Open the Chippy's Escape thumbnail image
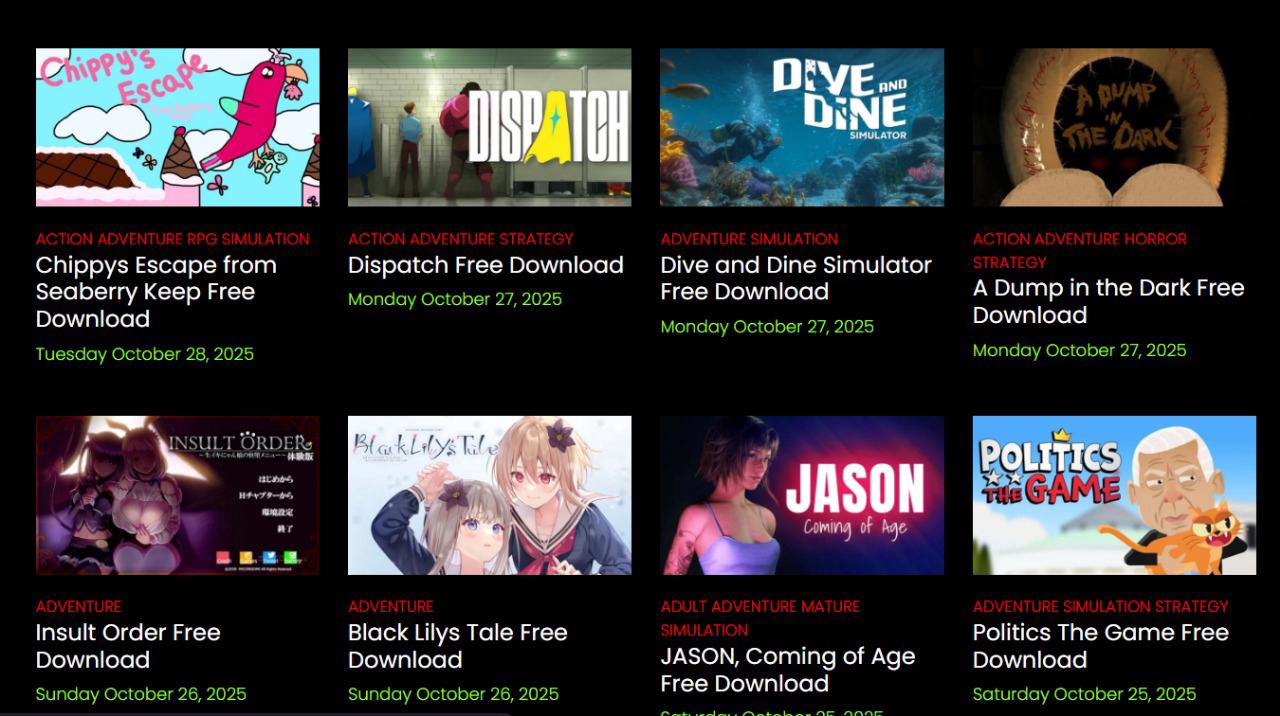 click(178, 127)
